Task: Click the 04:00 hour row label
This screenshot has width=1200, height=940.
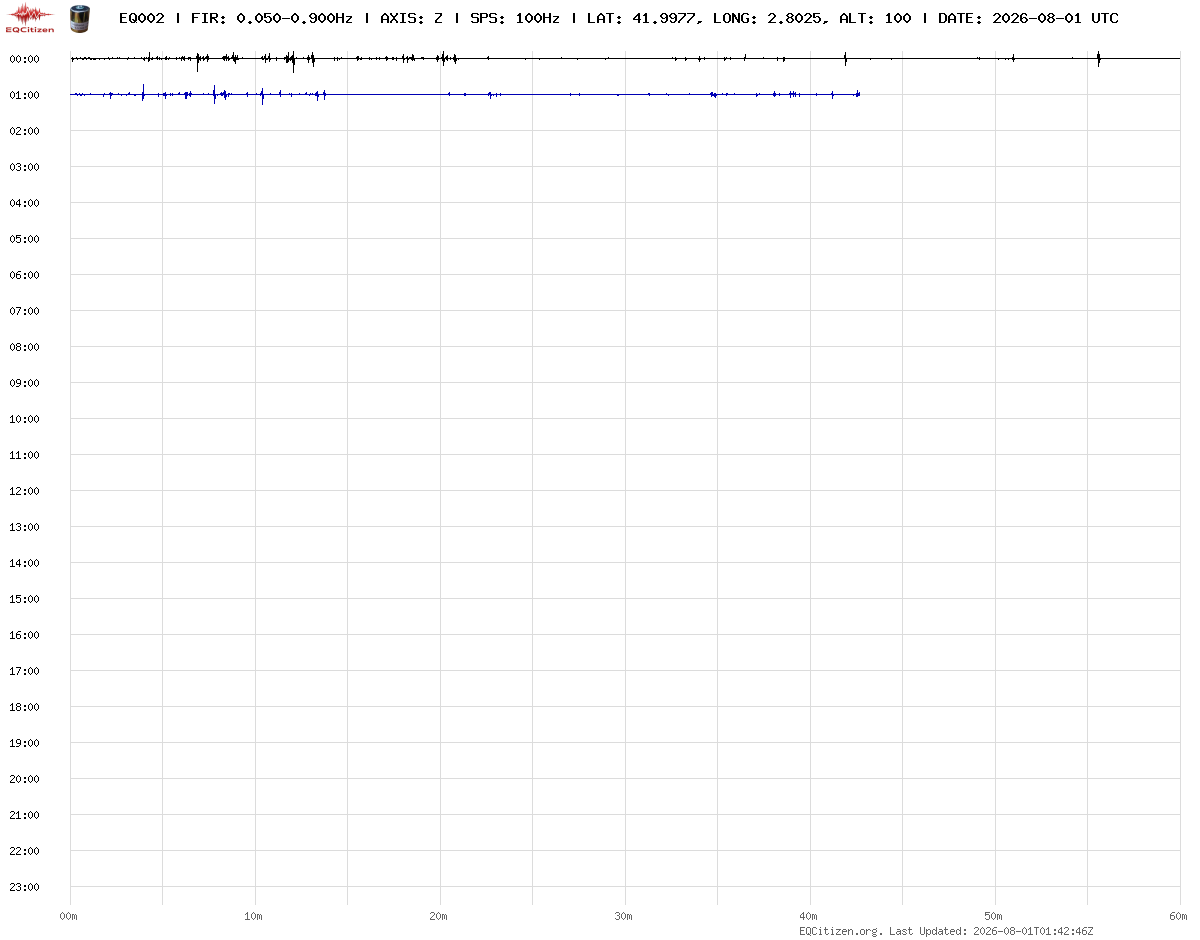Action: click(24, 203)
